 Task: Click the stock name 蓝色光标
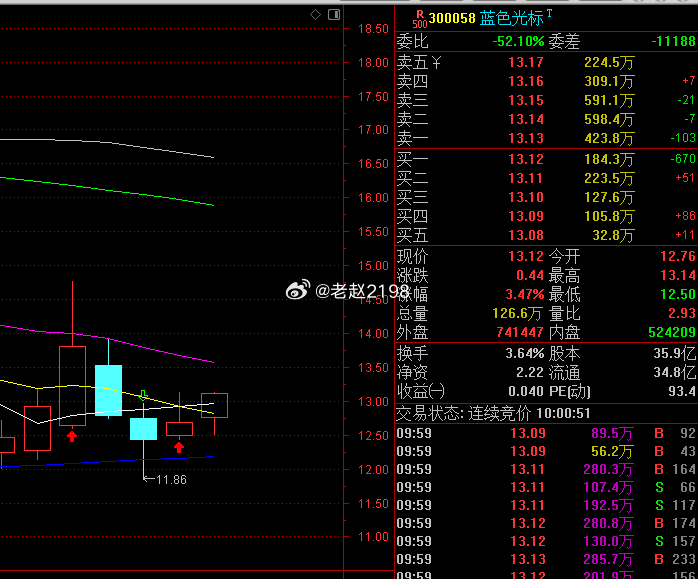point(512,18)
